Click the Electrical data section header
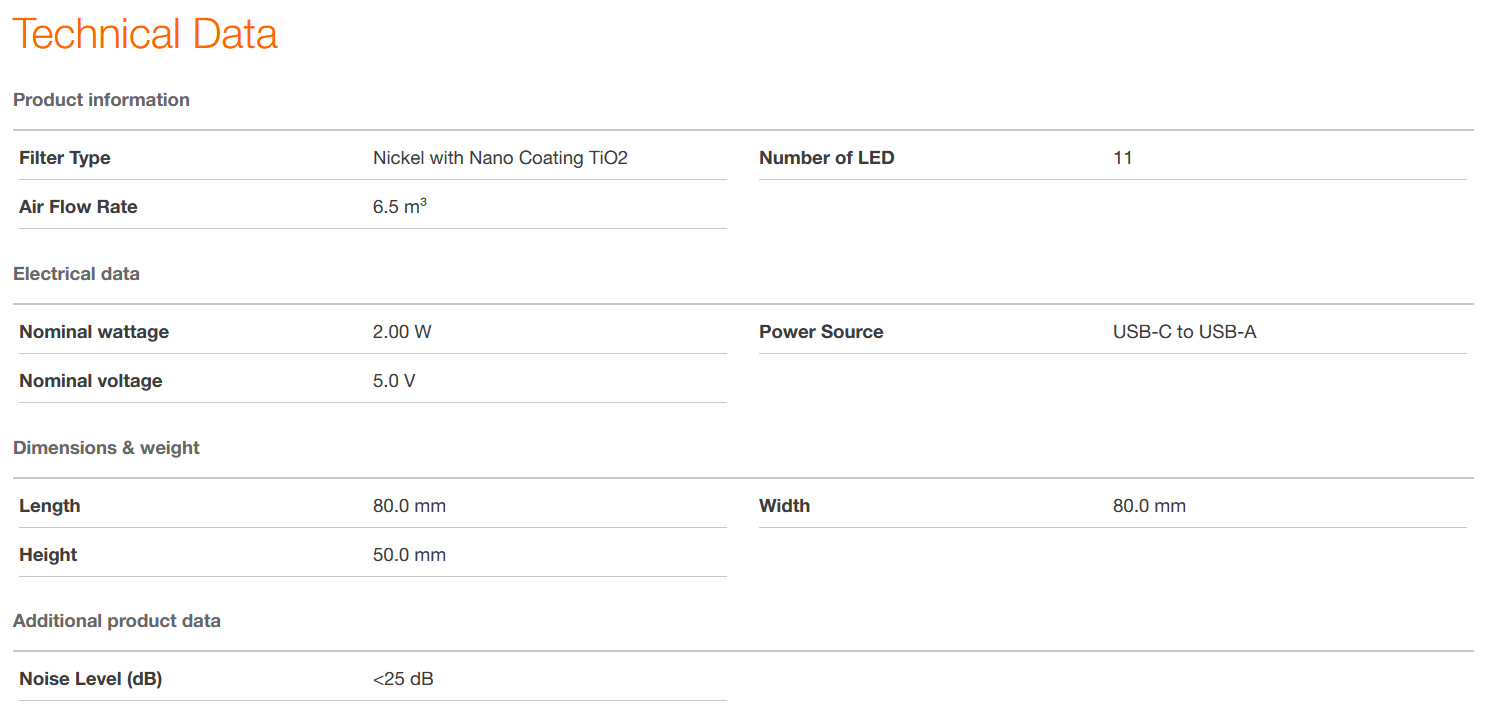The width and height of the screenshot is (1494, 720). pos(76,274)
